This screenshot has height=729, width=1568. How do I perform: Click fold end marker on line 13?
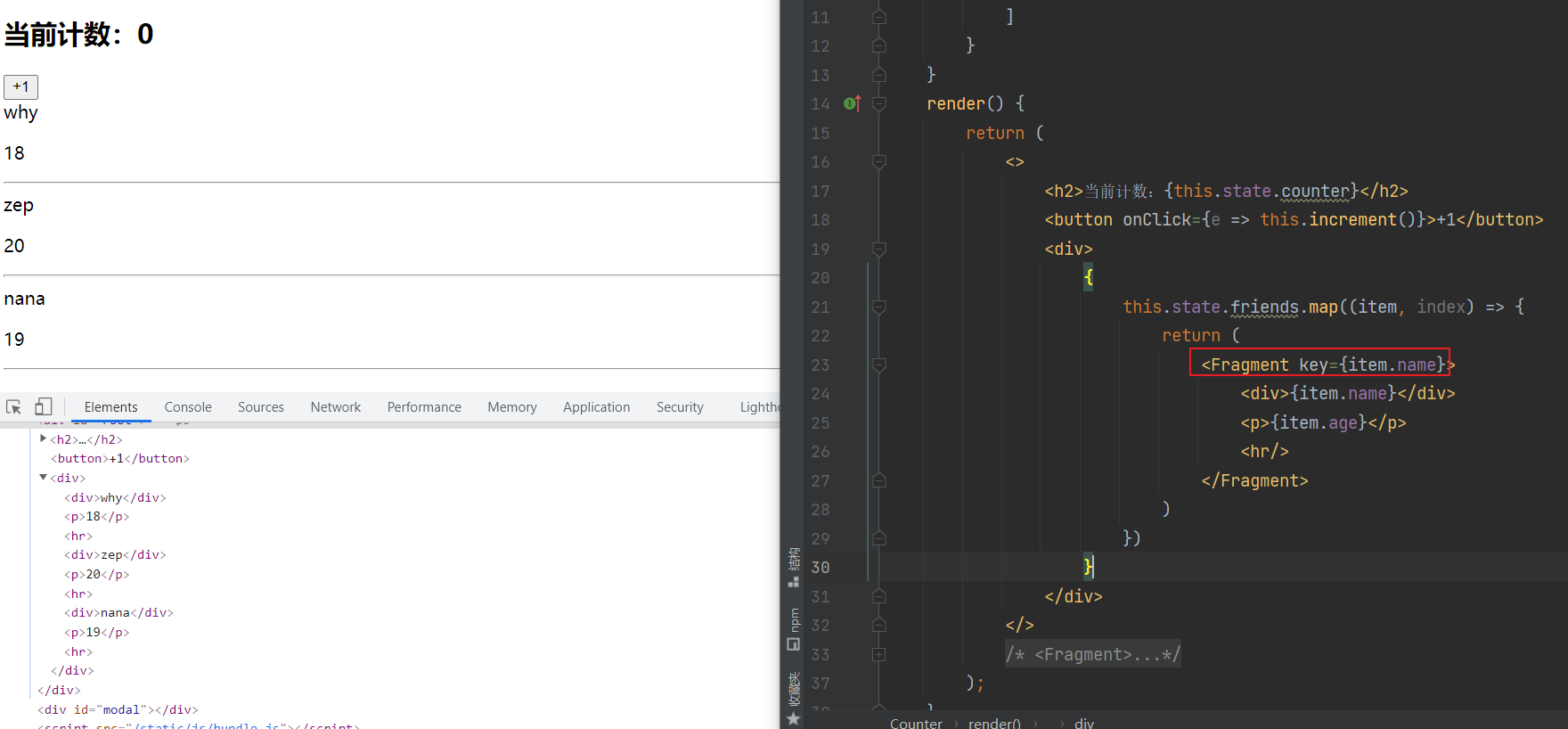point(878,75)
